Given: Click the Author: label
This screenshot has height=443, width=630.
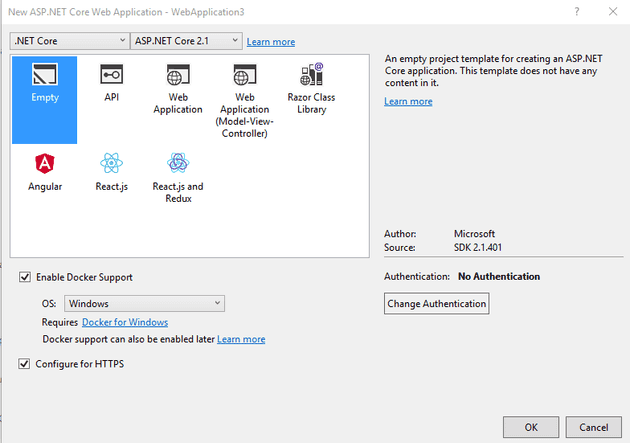Looking at the screenshot, I should tap(400, 234).
